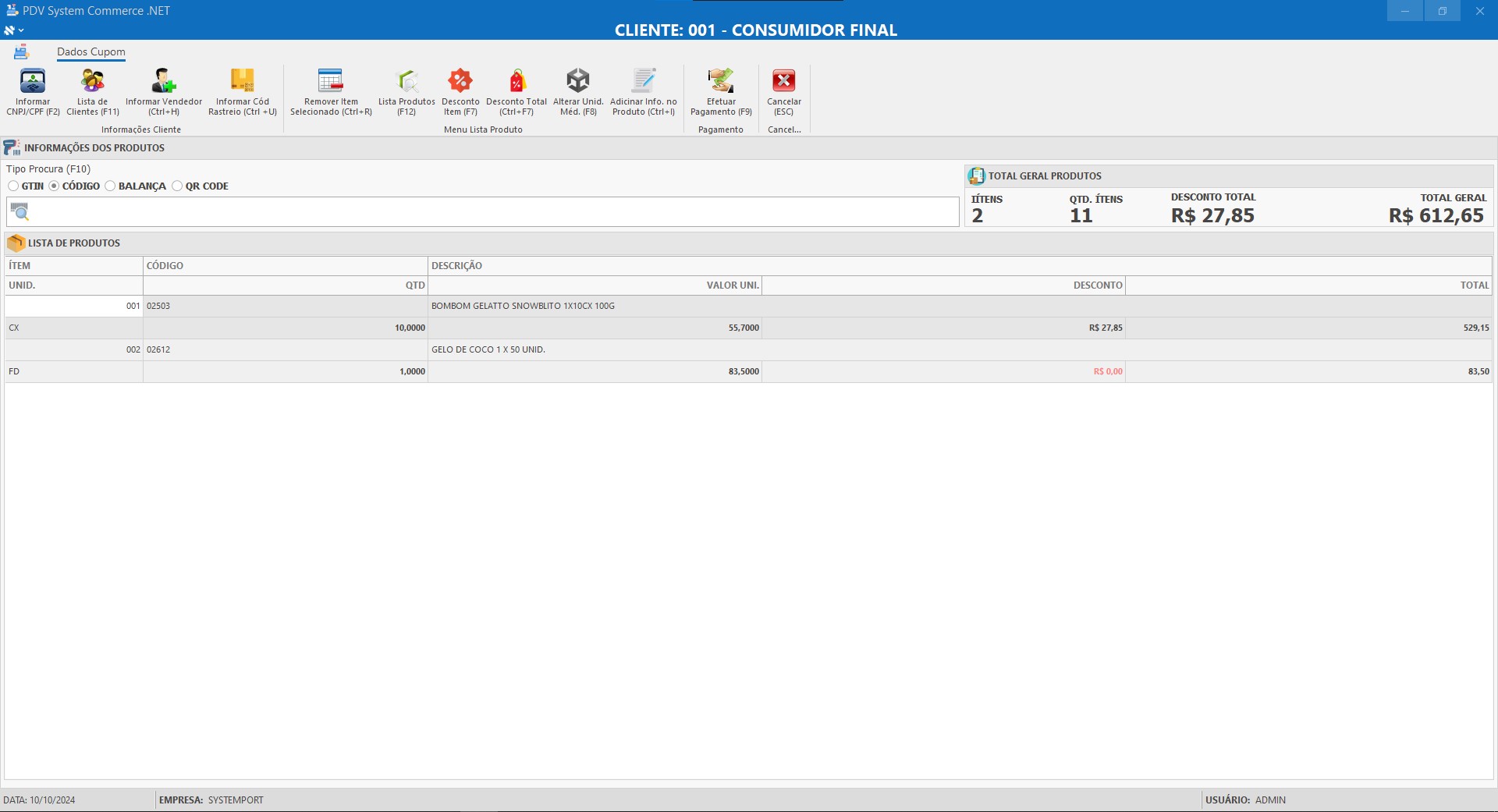
Task: Switch to the Dados Cupom tab
Action: [91, 52]
